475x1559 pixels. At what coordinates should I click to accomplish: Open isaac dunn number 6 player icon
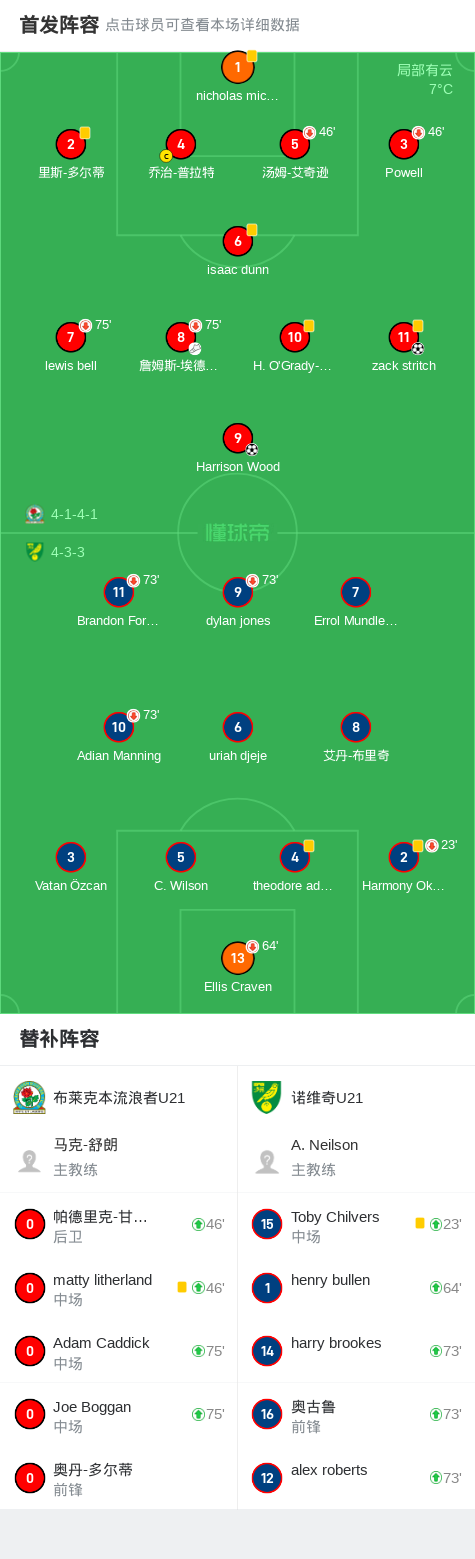(x=238, y=241)
